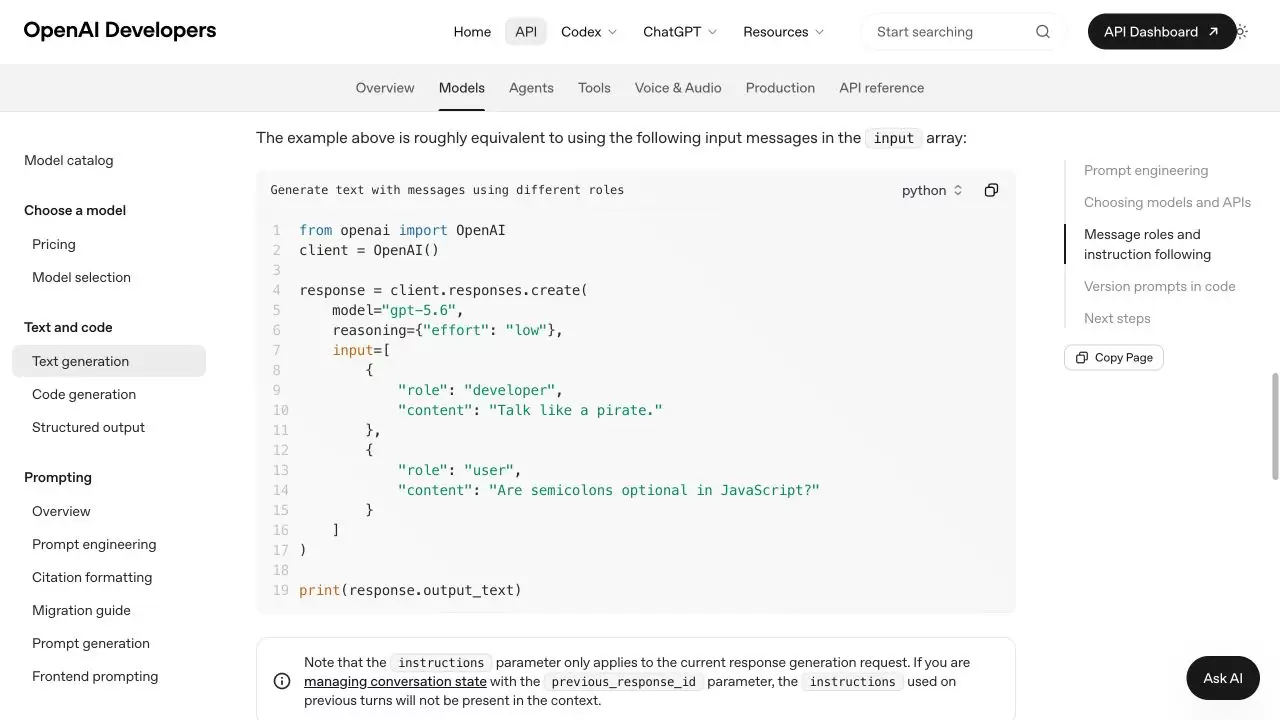This screenshot has height=720, width=1280.
Task: Click the info icon in the note
Action: [282, 681]
